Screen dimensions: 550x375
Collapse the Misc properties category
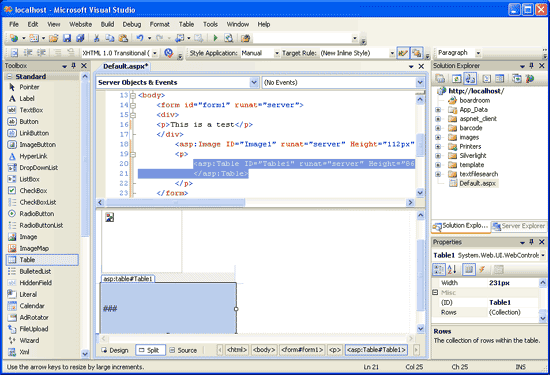click(435, 293)
